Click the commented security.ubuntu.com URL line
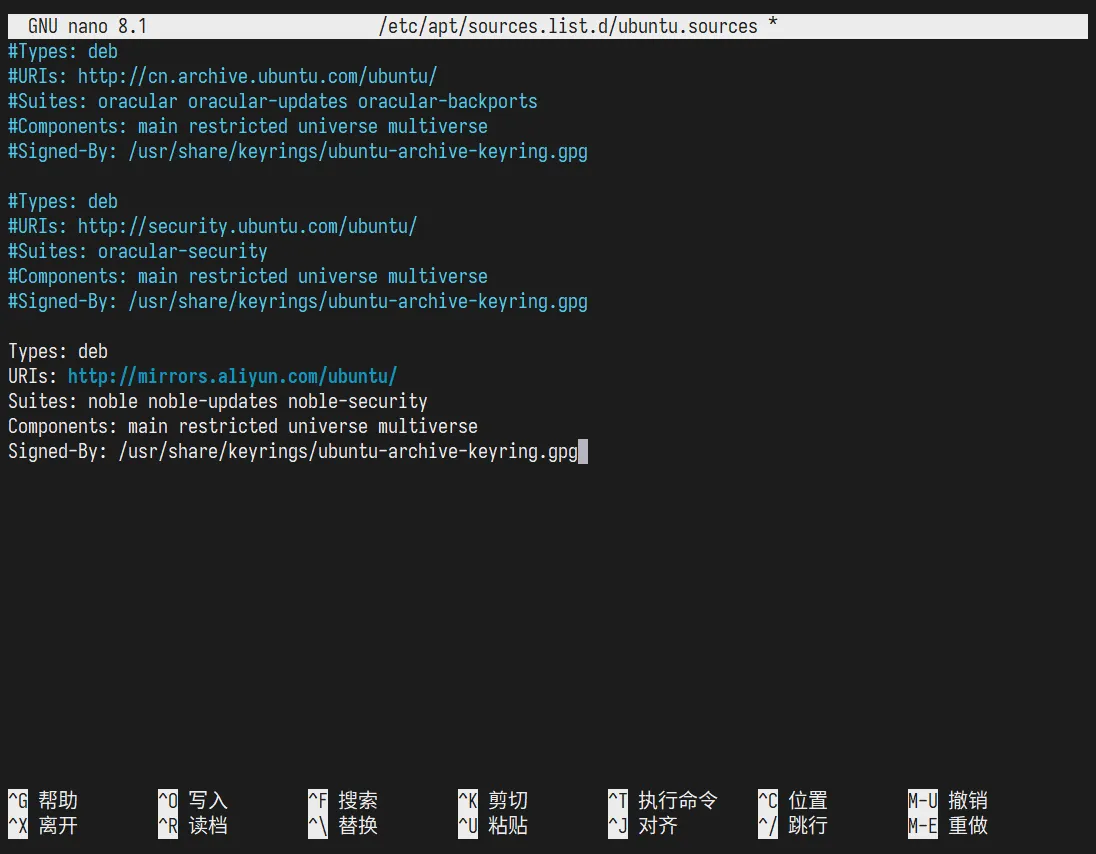The height and width of the screenshot is (854, 1096). pyautogui.click(x=212, y=226)
